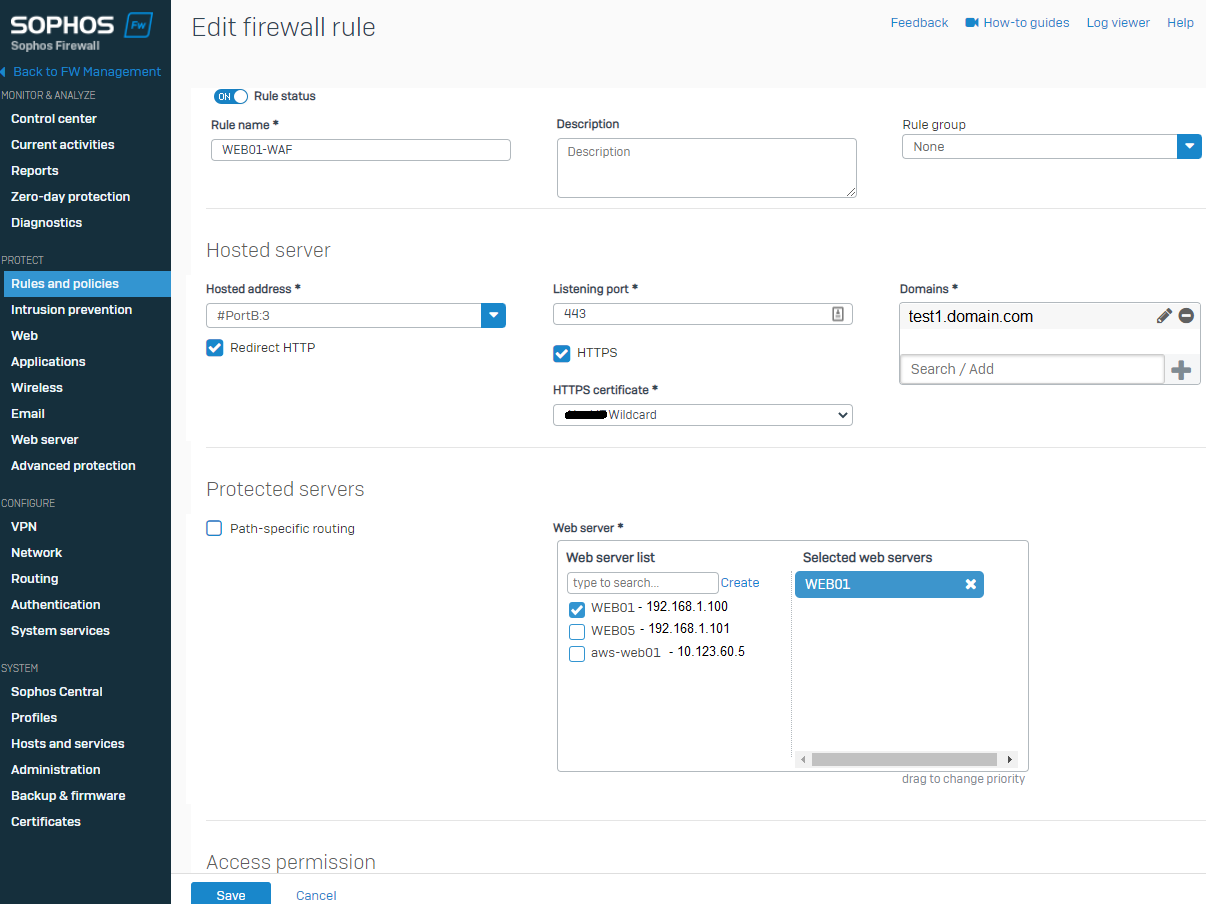Open the Feedback link

coord(919,22)
